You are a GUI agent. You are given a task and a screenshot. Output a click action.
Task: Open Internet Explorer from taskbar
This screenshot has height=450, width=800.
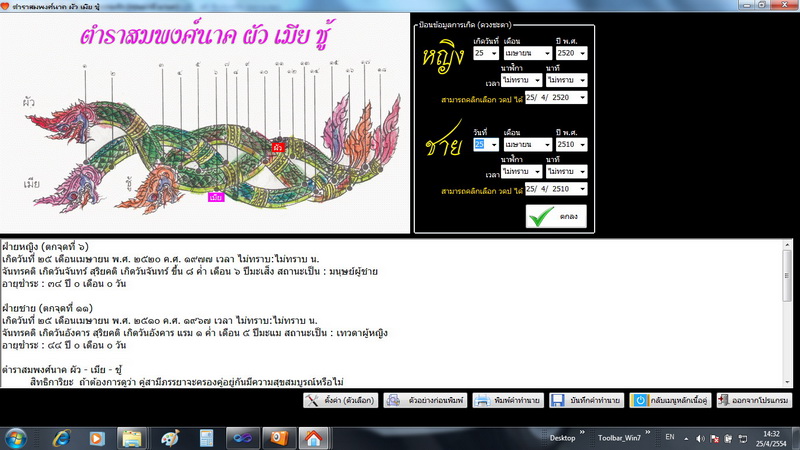pos(62,438)
